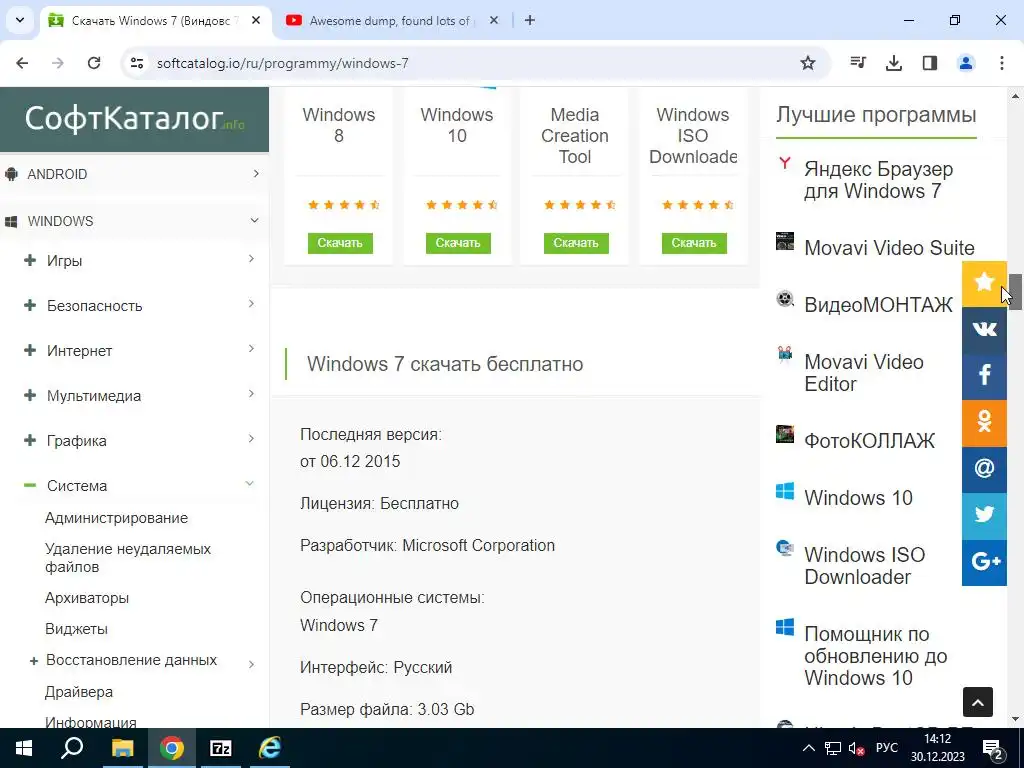Viewport: 1024px width, 768px height.
Task: Open Помощник по обновлению до Windows 10
Action: tap(875, 656)
